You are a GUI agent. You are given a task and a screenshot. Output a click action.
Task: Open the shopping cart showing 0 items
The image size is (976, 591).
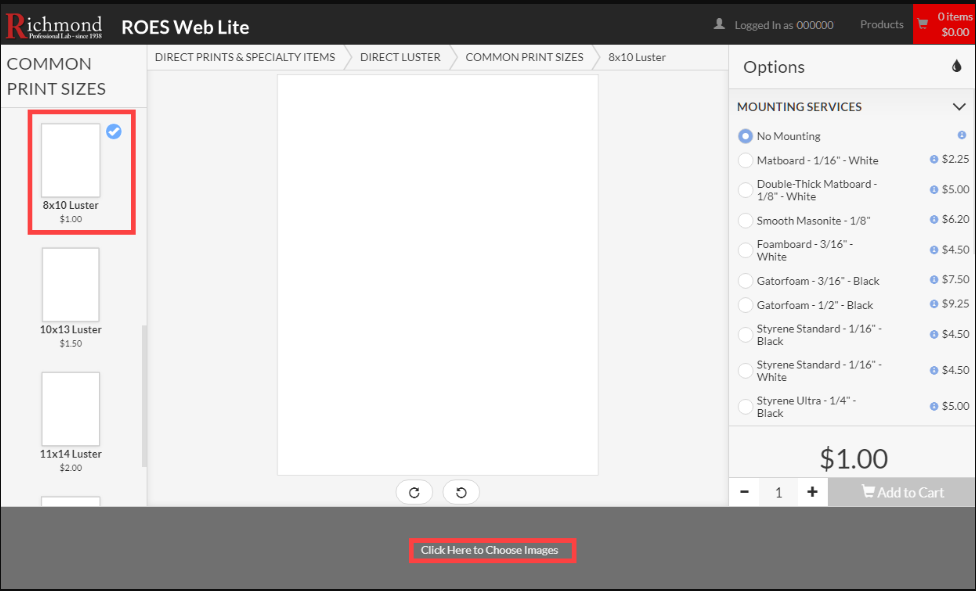point(945,22)
